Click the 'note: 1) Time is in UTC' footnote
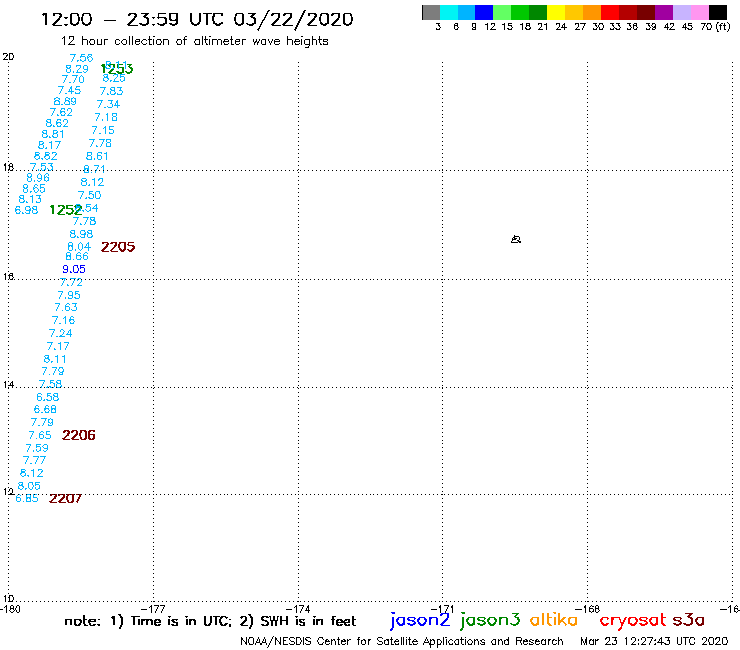Viewport: 740px width, 650px height. tap(210, 621)
